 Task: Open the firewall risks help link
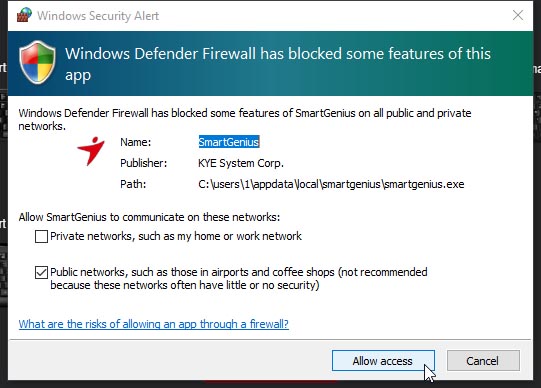tap(154, 324)
